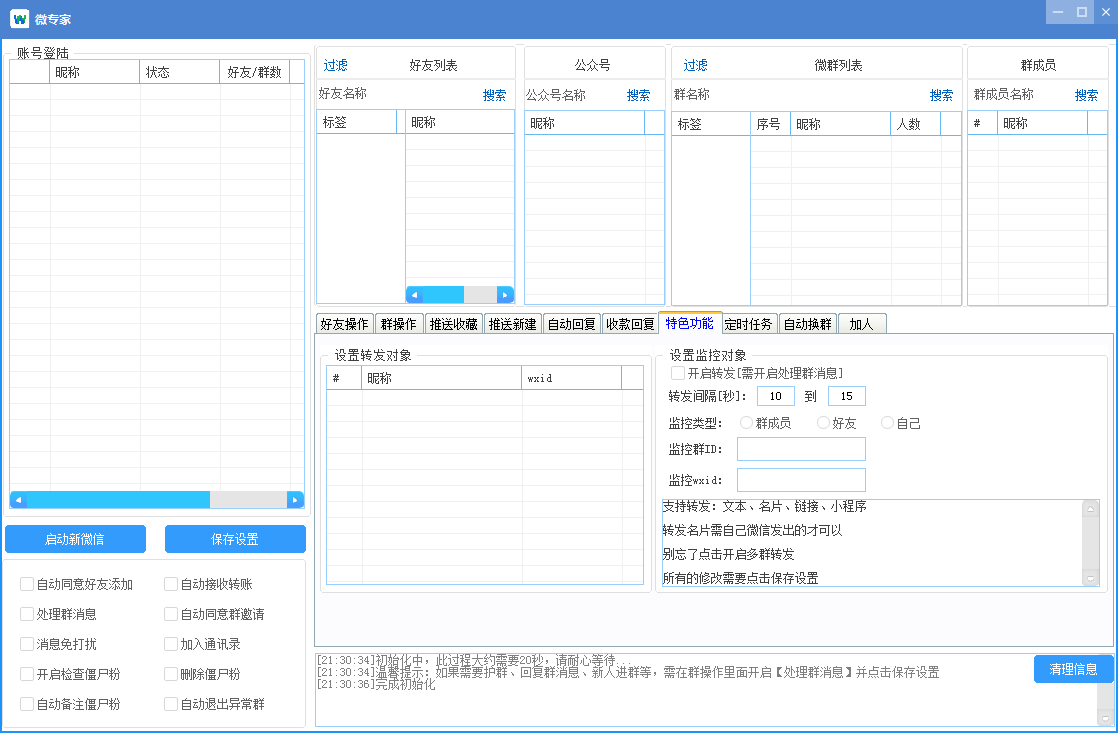Viewport: 1118px width, 733px height.
Task: Click left arrow of friend list scrollbar
Action: [414, 295]
